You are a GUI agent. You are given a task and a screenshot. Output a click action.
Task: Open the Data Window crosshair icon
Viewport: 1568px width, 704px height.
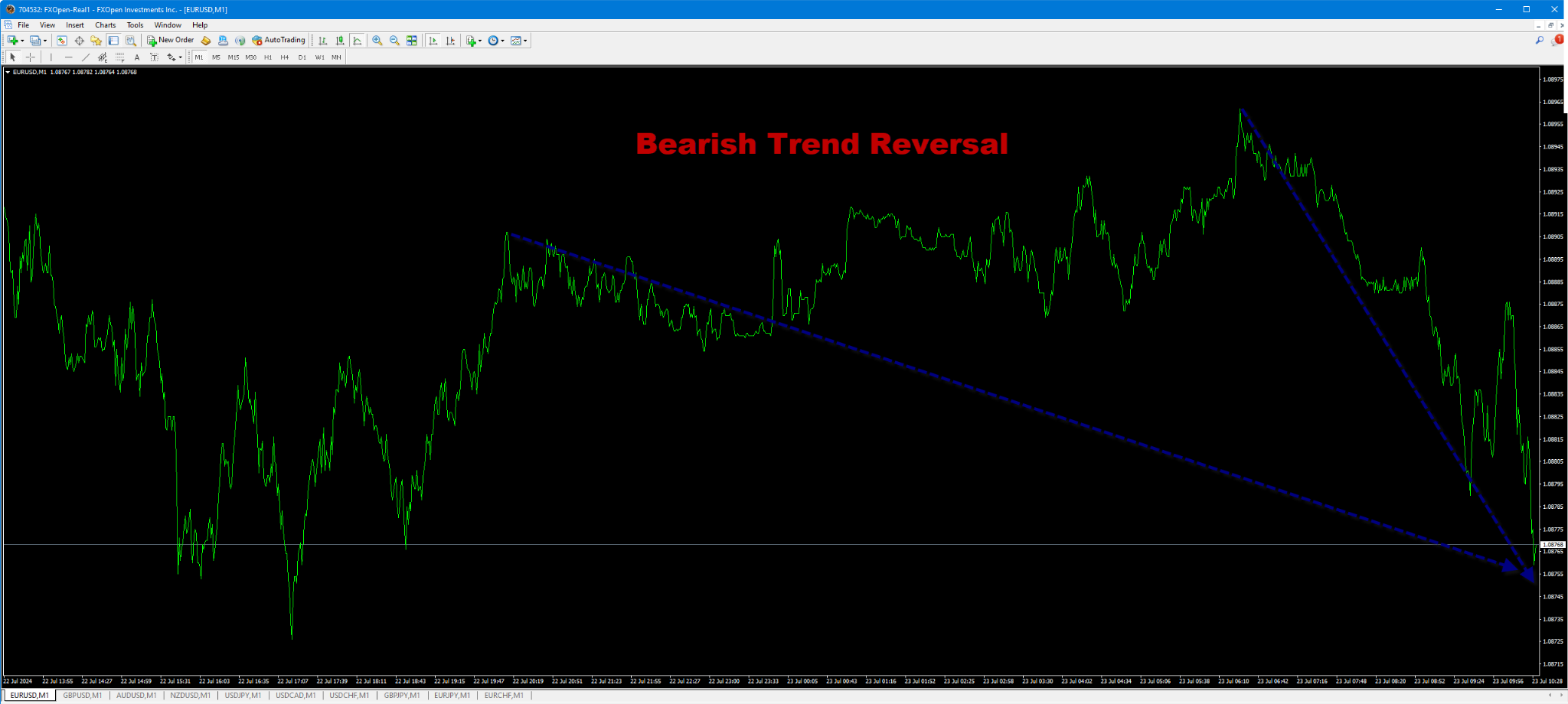tap(79, 41)
